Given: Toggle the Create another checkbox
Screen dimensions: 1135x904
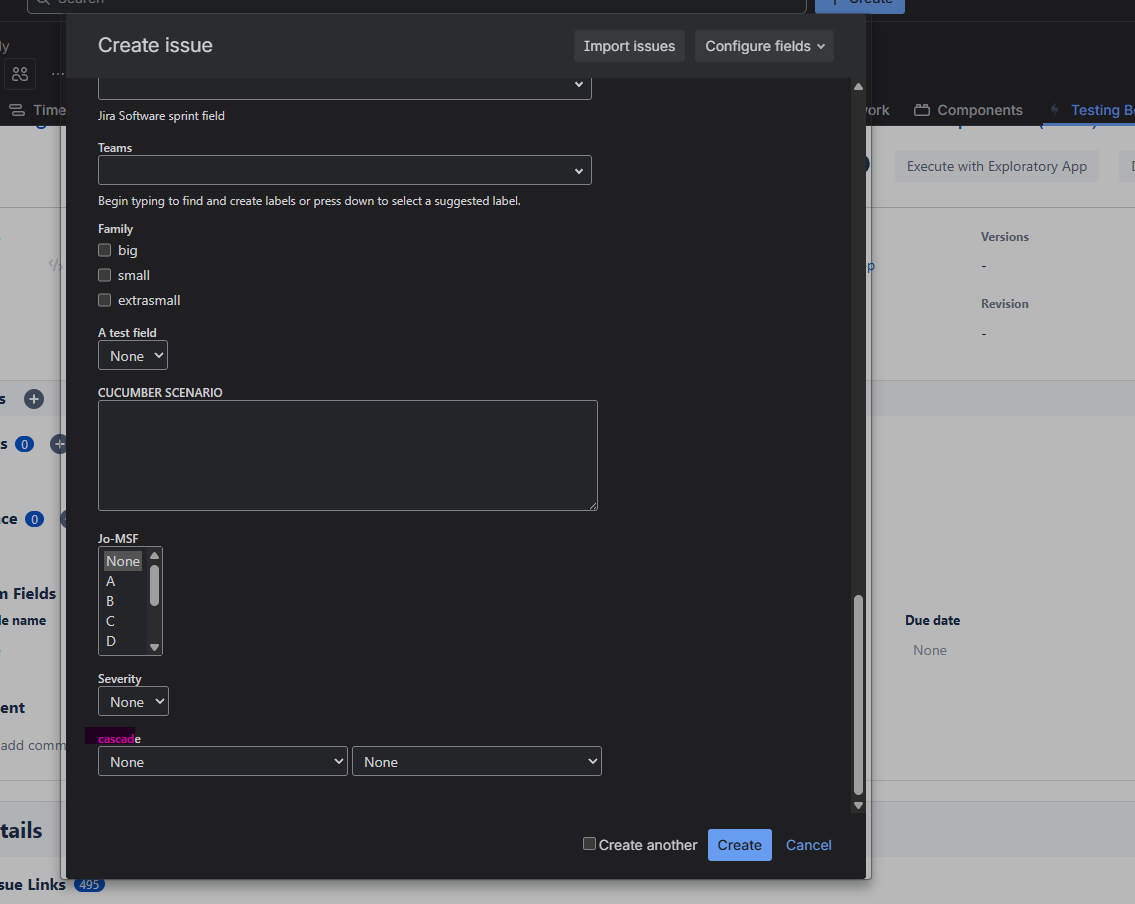Looking at the screenshot, I should tap(590, 844).
